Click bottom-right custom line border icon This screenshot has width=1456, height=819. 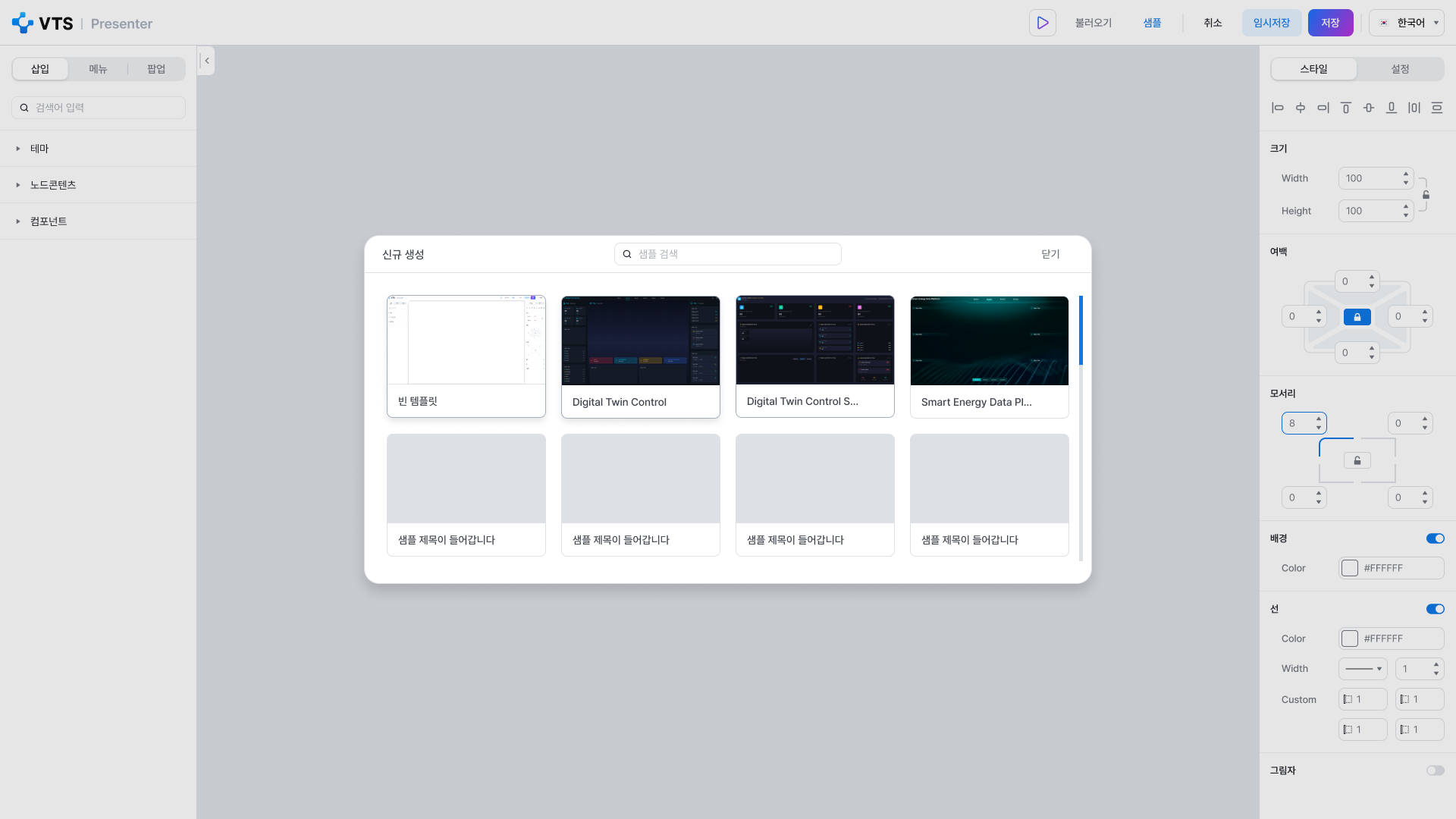tap(1404, 730)
